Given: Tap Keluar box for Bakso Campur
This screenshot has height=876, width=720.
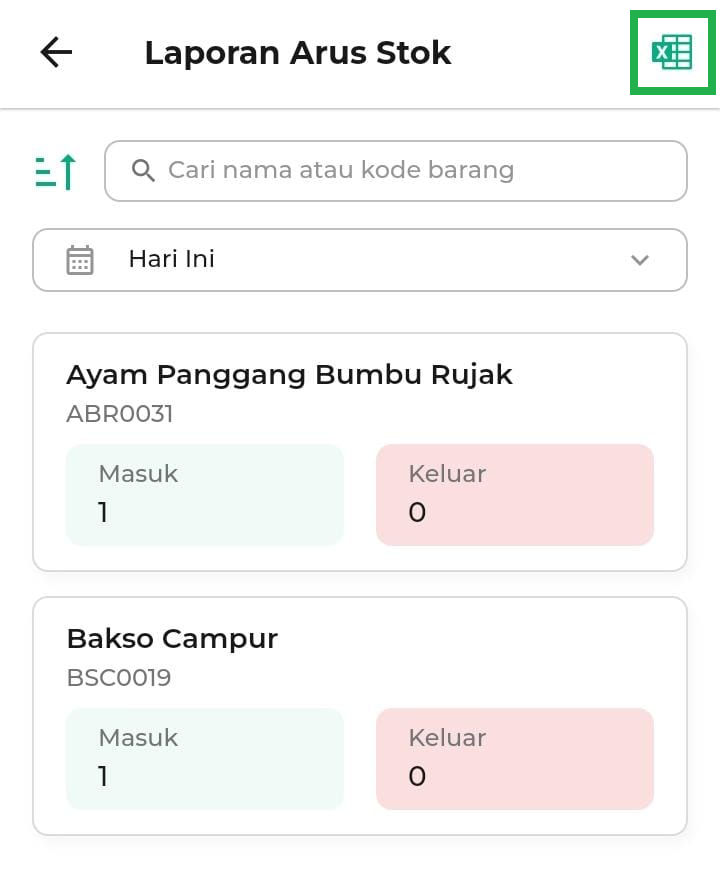Looking at the screenshot, I should [x=515, y=759].
